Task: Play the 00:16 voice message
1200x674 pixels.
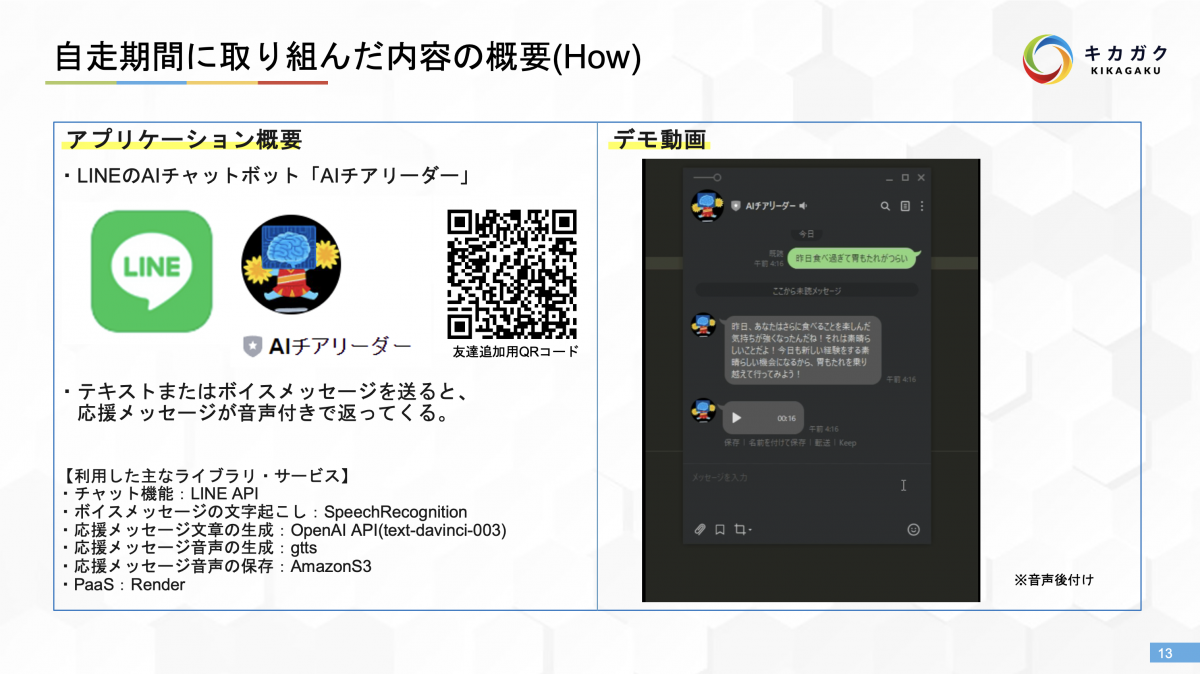Action: click(x=737, y=418)
